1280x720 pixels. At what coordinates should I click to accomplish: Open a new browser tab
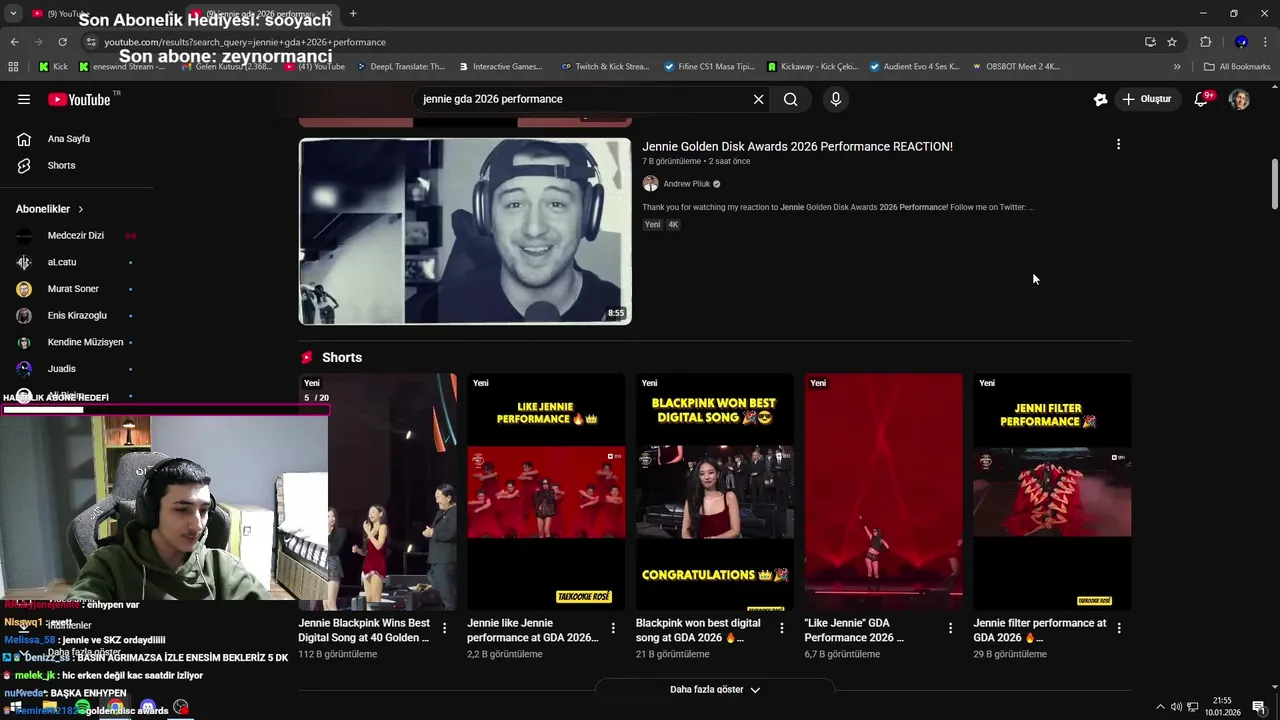(x=353, y=13)
